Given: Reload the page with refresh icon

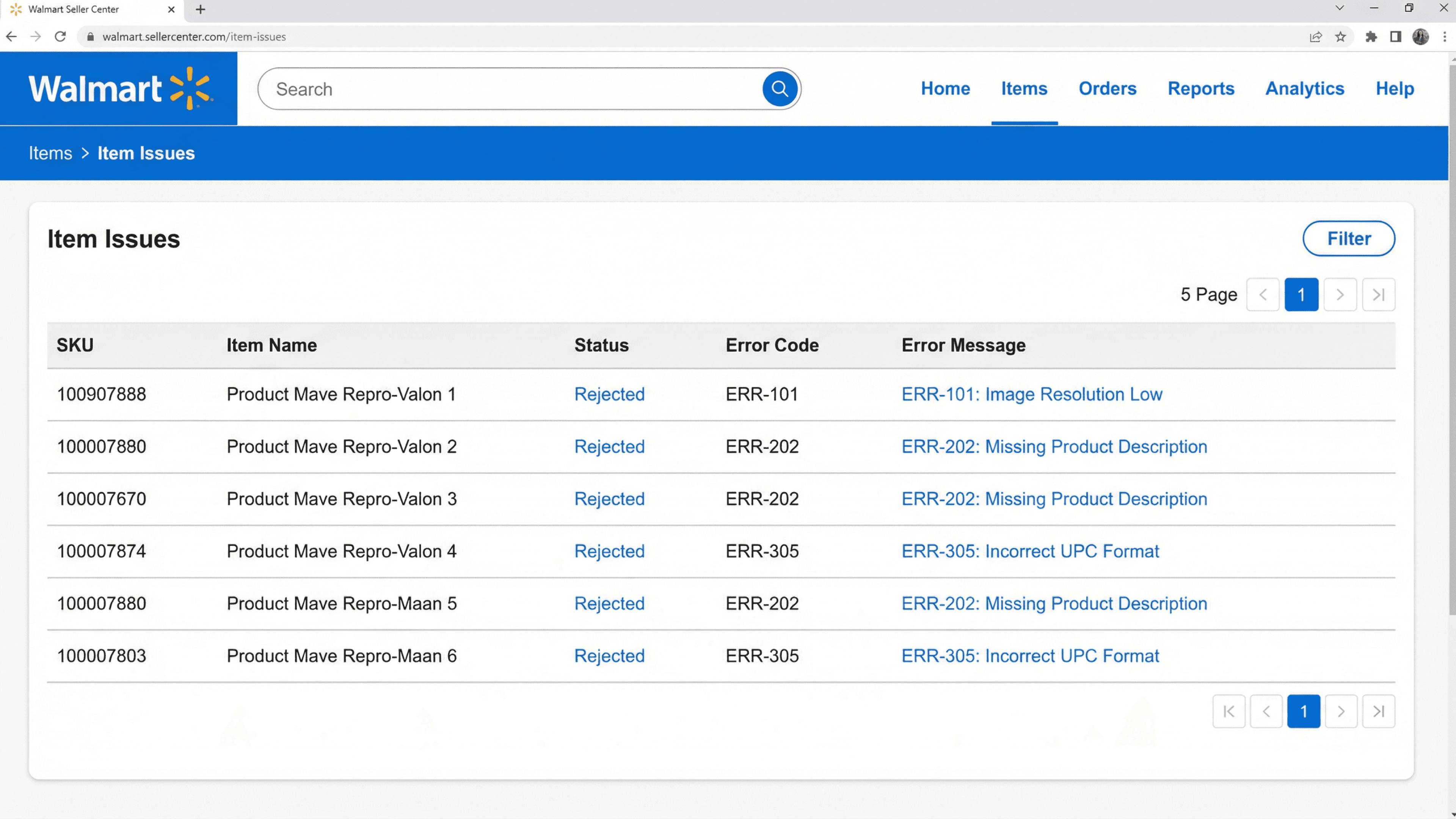Looking at the screenshot, I should [61, 37].
